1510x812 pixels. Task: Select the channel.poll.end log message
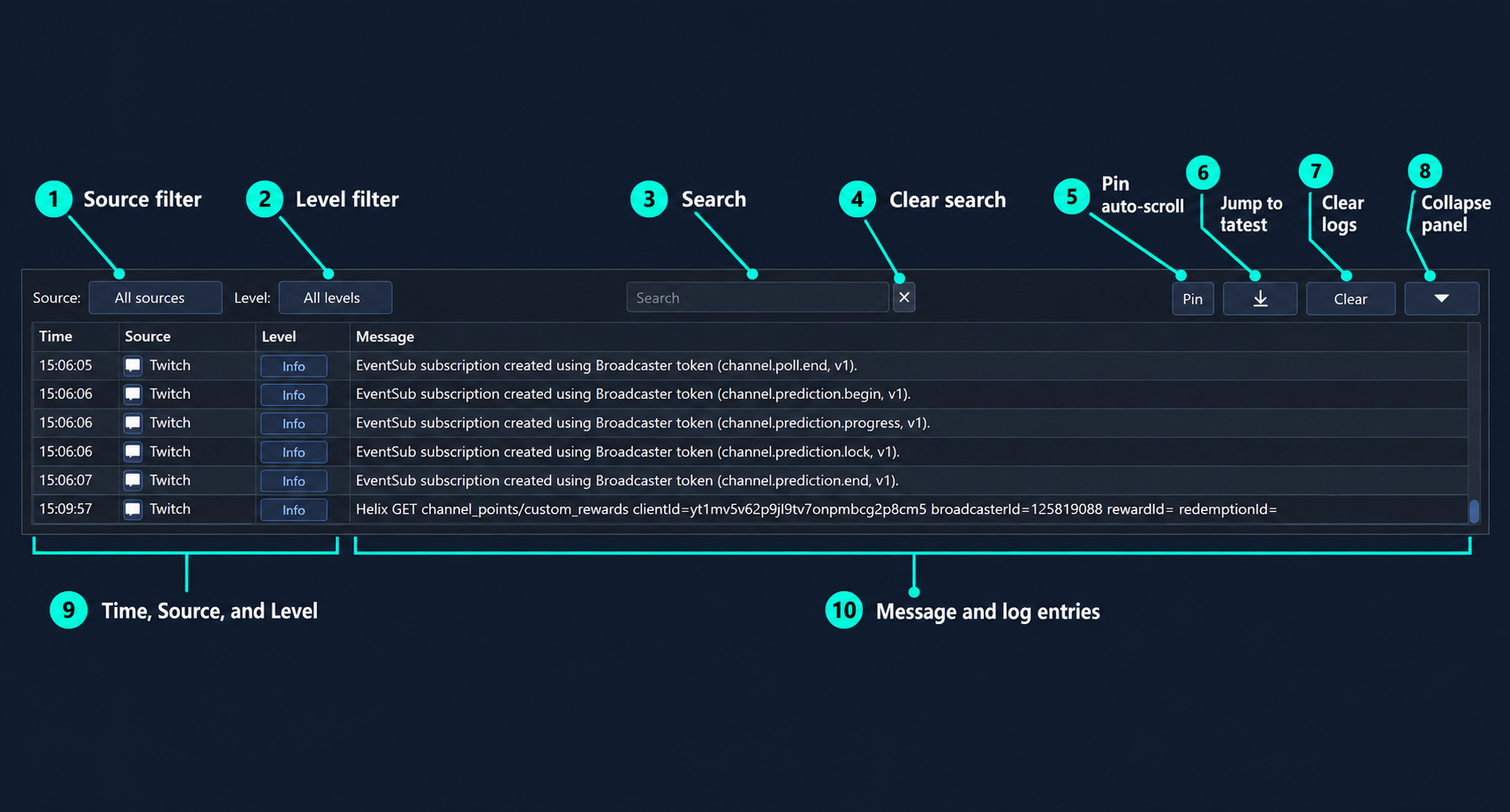tap(607, 365)
